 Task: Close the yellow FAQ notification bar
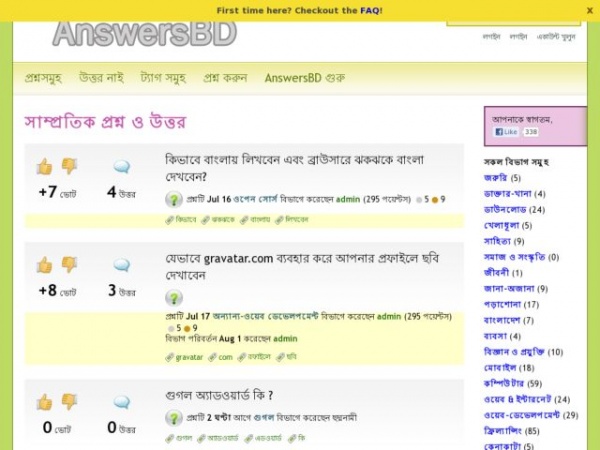[590, 11]
